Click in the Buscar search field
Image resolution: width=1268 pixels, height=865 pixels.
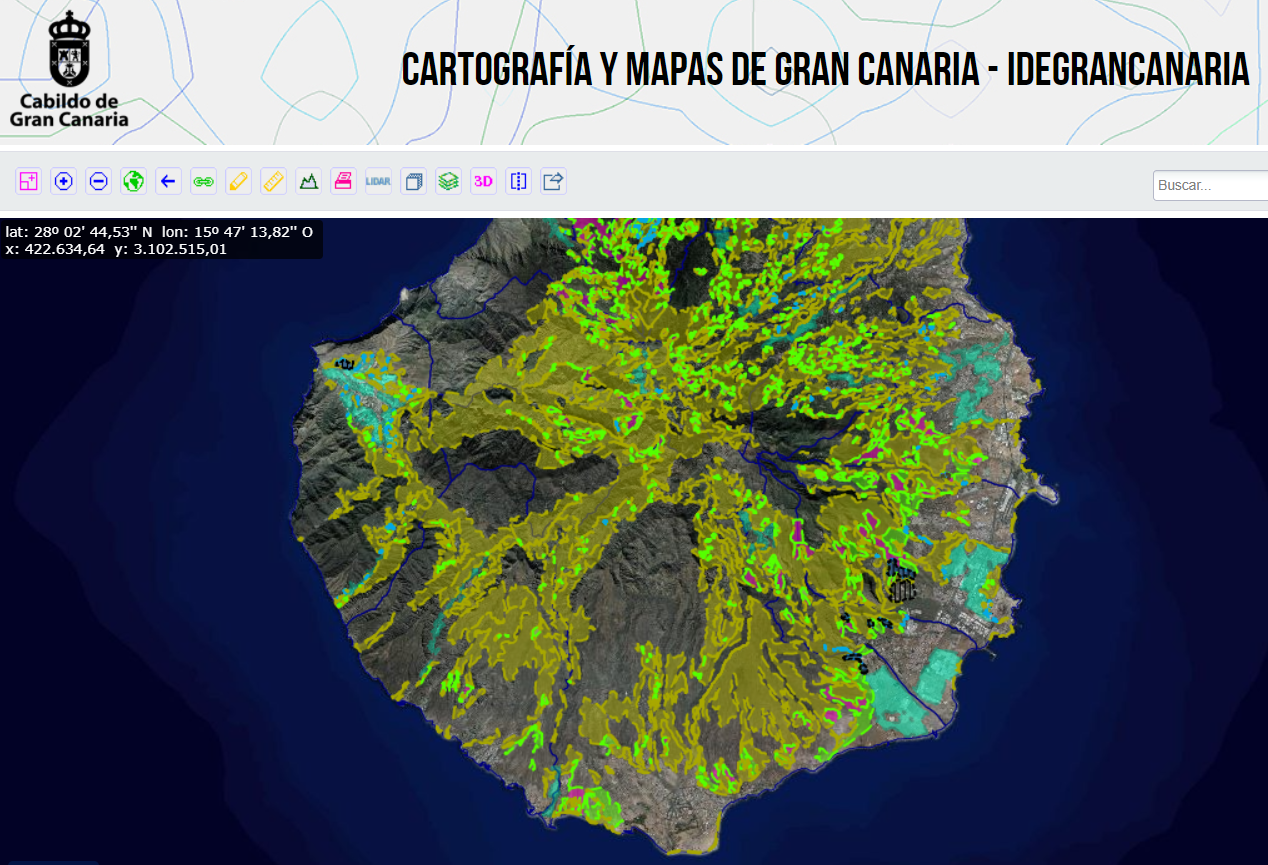click(x=1210, y=186)
